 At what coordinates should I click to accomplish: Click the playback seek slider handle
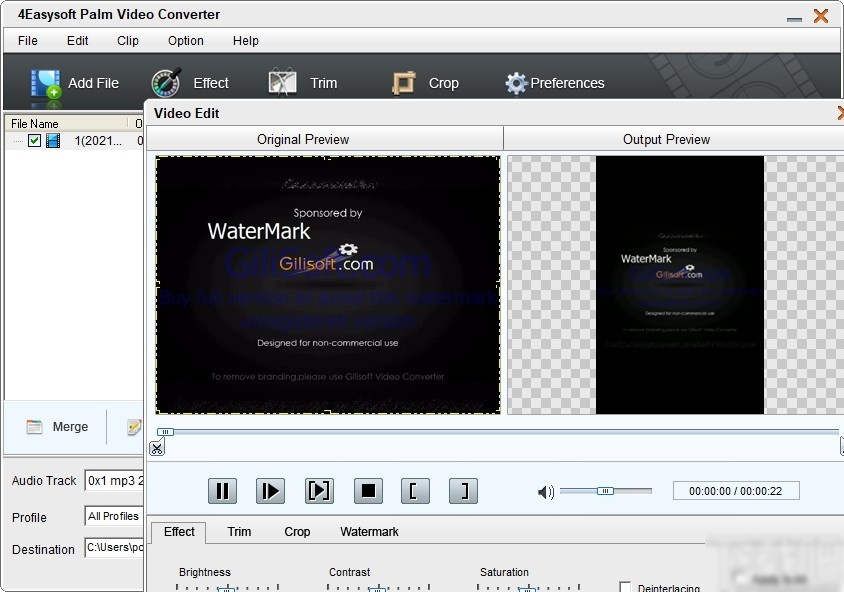(165, 432)
